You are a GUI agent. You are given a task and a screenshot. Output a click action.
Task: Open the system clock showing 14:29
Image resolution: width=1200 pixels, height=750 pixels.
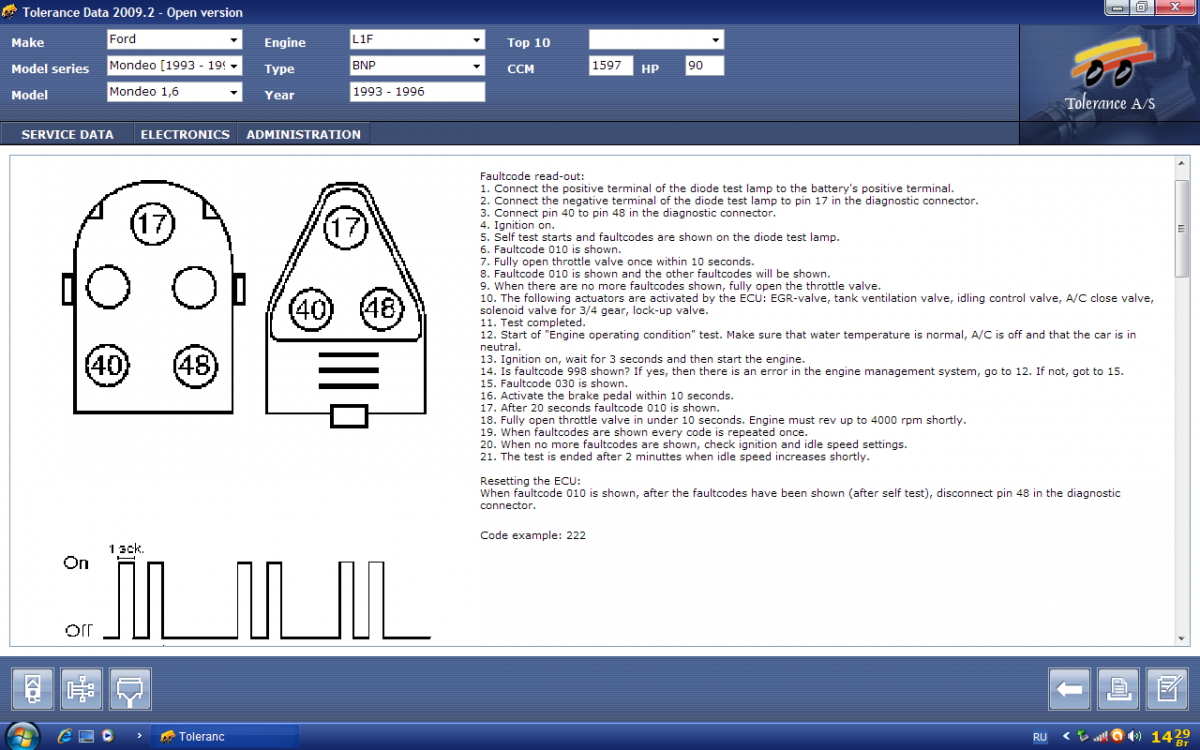pos(1170,737)
